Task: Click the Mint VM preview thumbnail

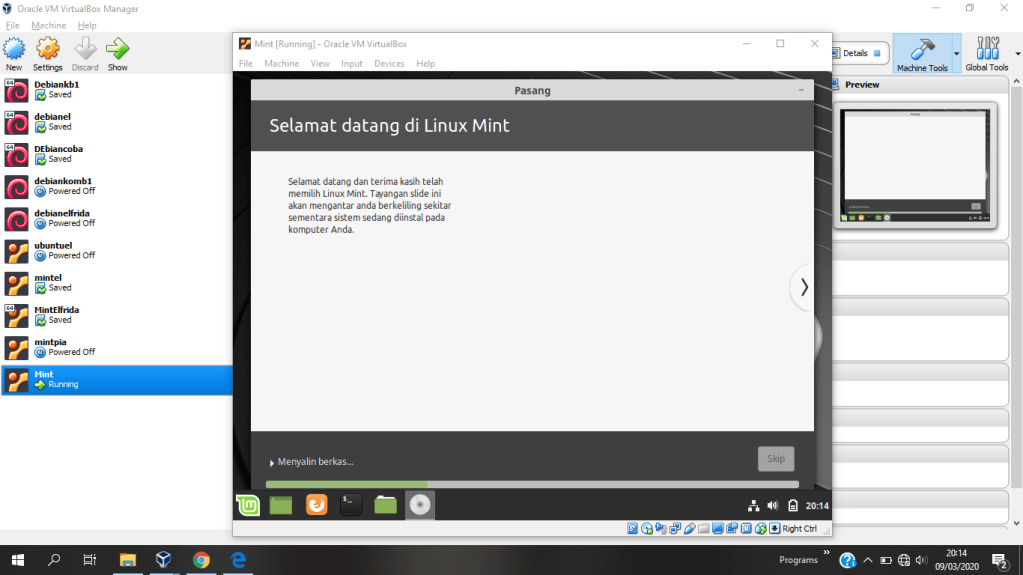Action: 915,166
